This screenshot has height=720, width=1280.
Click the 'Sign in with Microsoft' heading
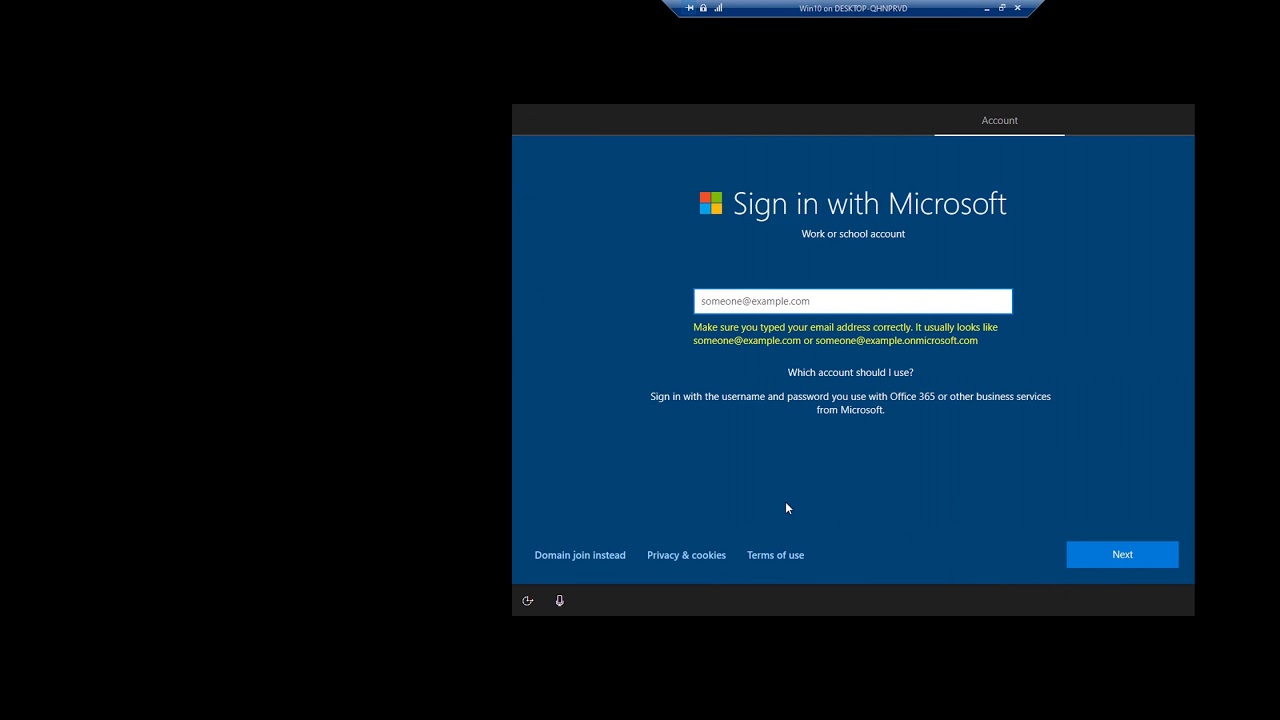coord(869,203)
